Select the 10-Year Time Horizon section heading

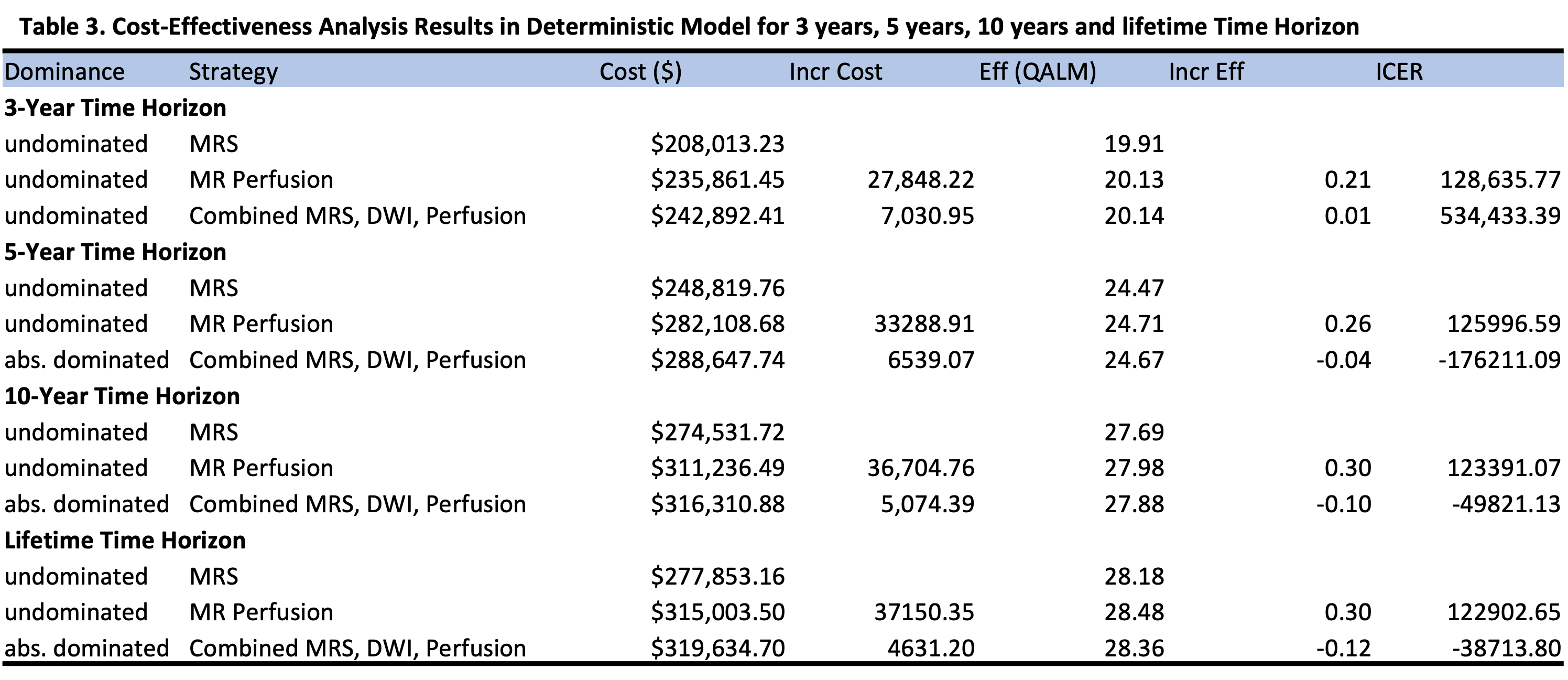pos(122,396)
